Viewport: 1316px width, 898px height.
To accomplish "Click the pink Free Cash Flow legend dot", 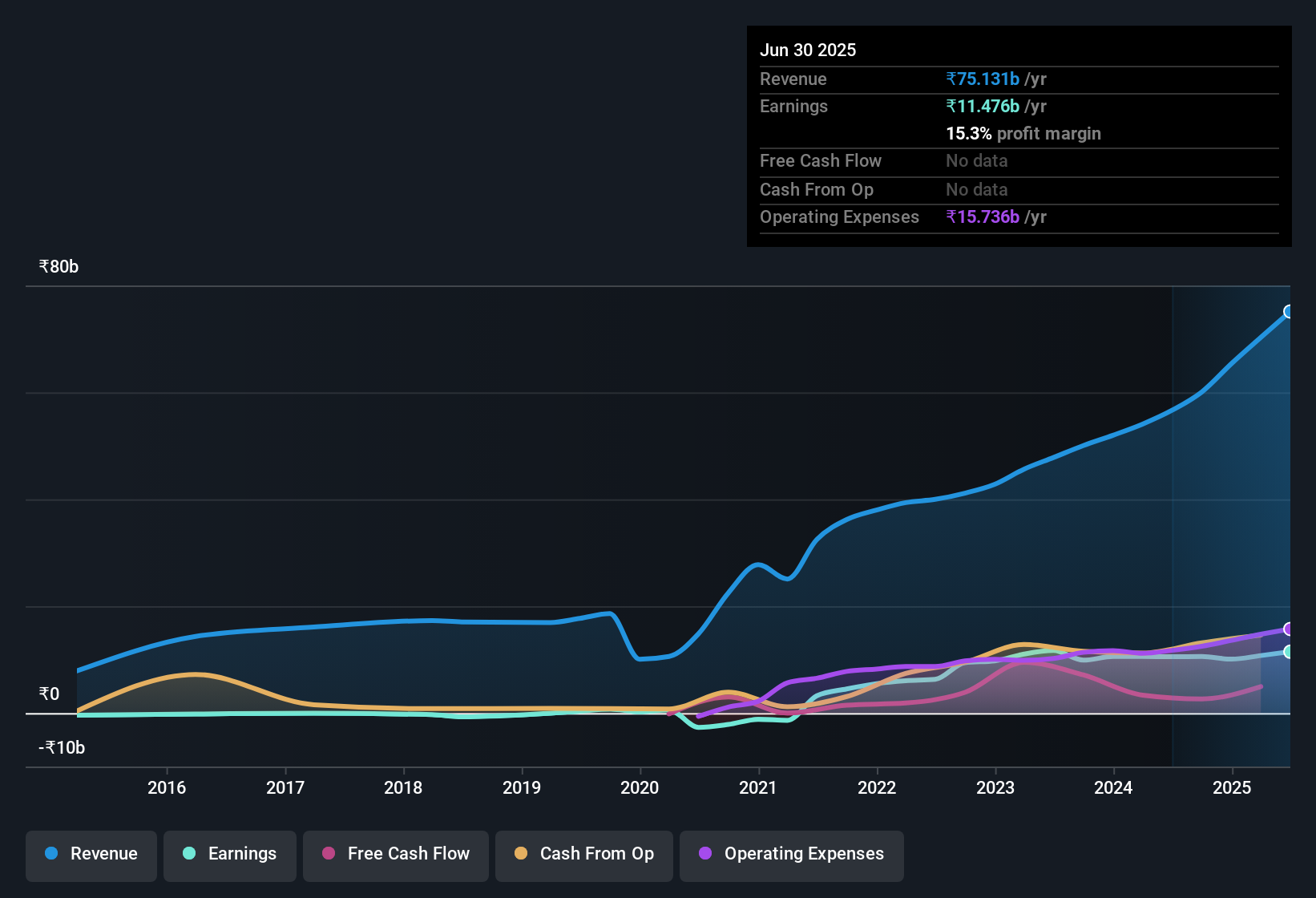I will [x=328, y=854].
